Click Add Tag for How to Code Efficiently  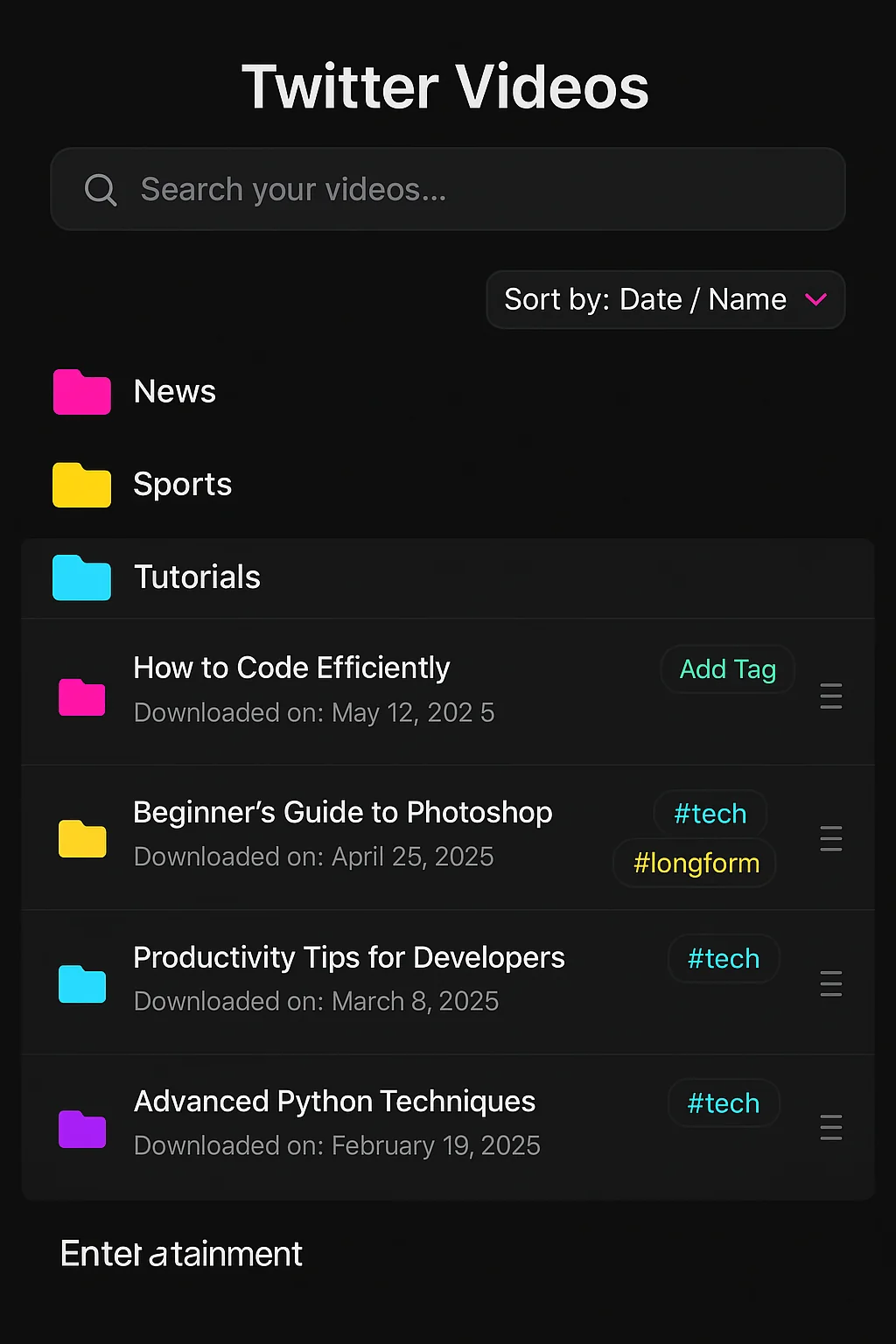727,668
